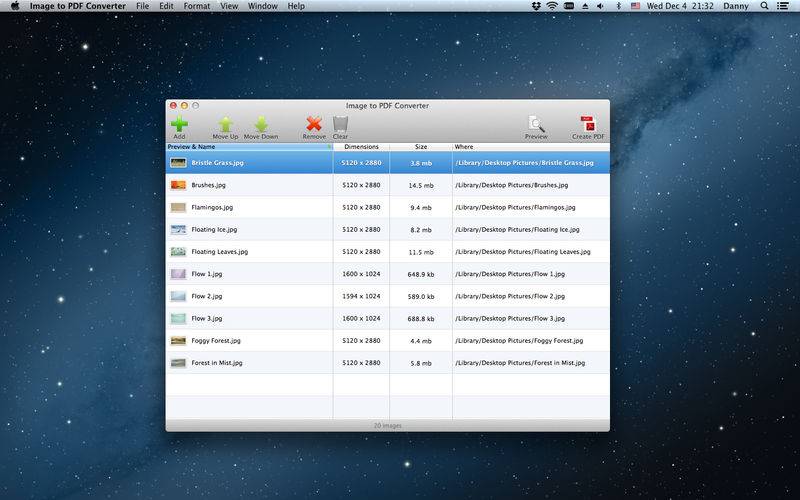Click the Floating Leaves.jpg thumbnail

coord(178,252)
